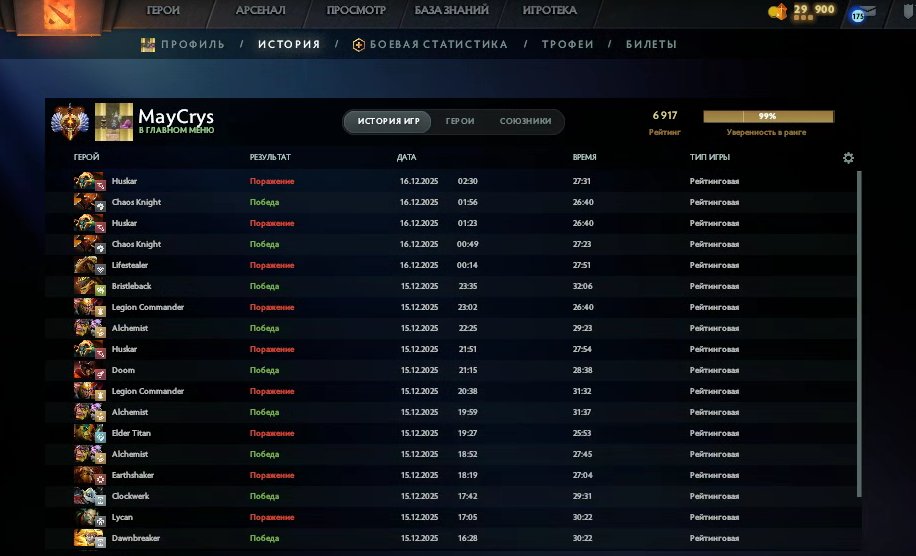Screen dimensions: 916x556
Task: Click the Bristleback hero icon
Action: pyautogui.click(x=89, y=286)
